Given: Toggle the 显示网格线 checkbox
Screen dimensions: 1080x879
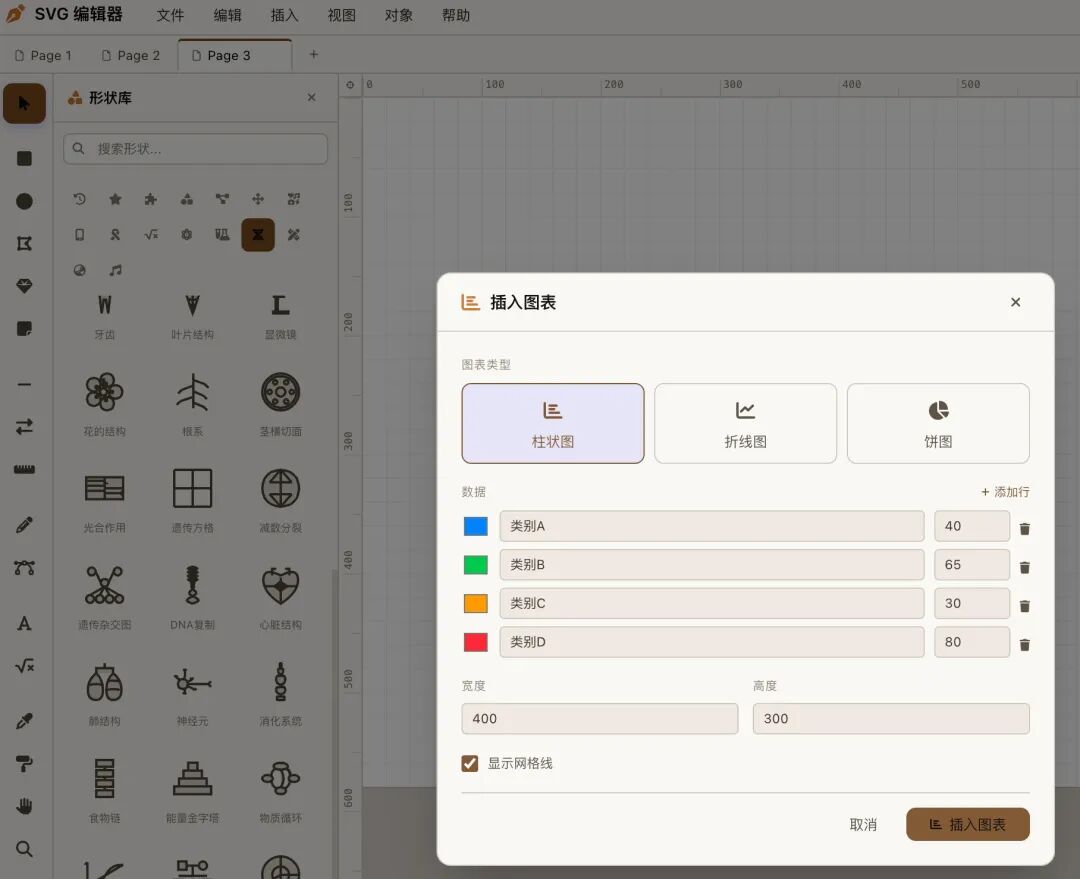Looking at the screenshot, I should click(470, 763).
